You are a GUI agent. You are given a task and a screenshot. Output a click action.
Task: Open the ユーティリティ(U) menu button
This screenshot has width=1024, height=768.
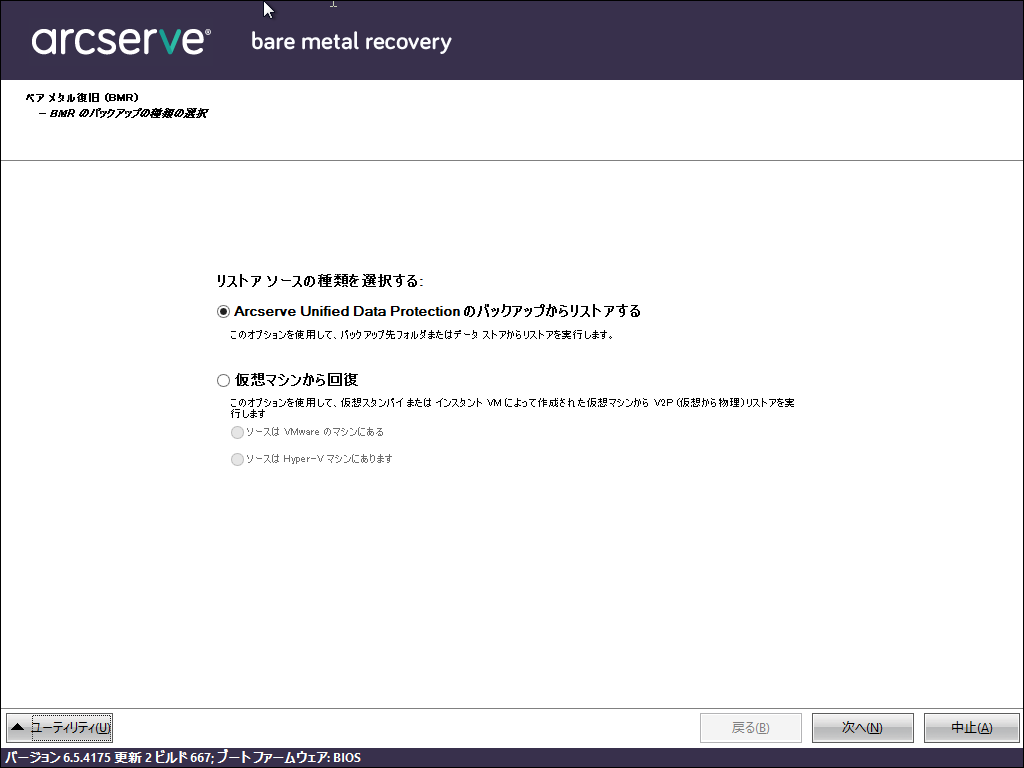pyautogui.click(x=59, y=728)
